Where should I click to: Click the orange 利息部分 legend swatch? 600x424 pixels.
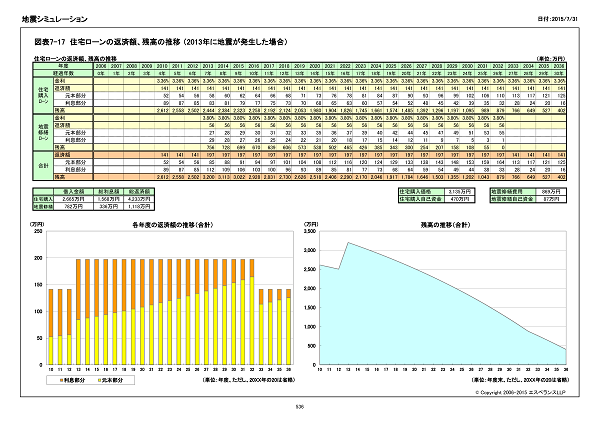pos(62,382)
